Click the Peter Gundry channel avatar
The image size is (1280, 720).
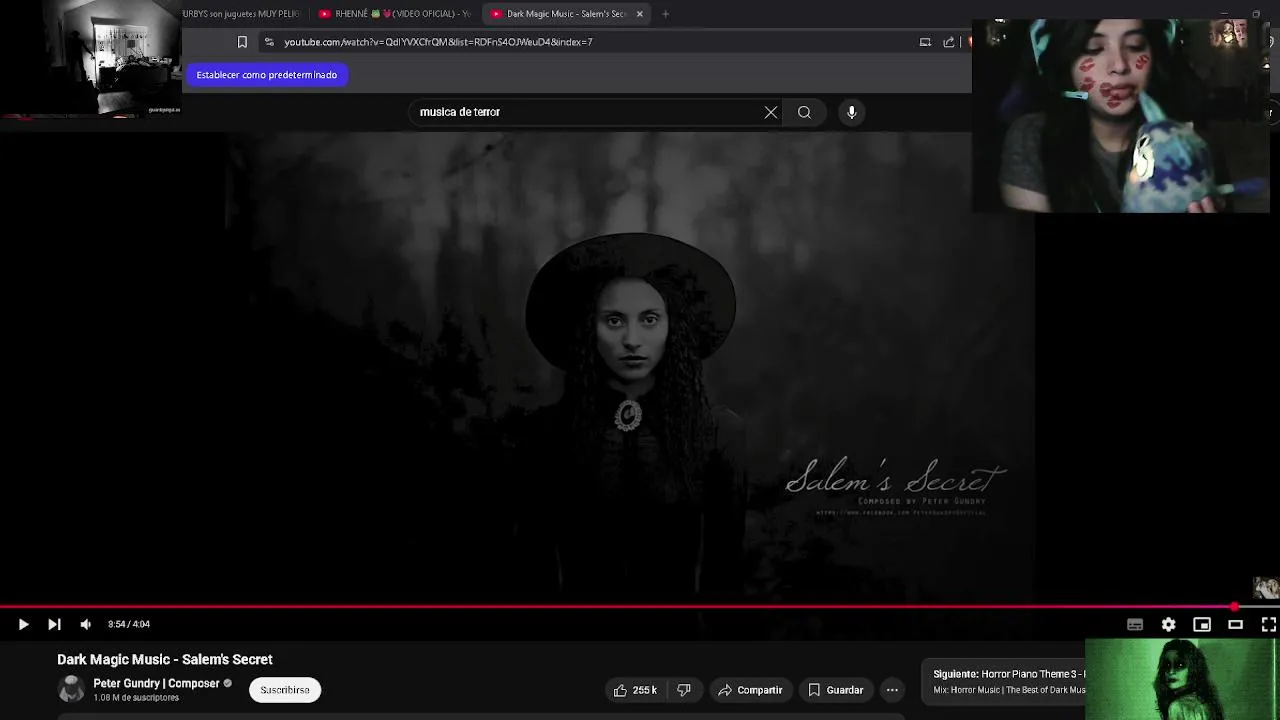71,689
